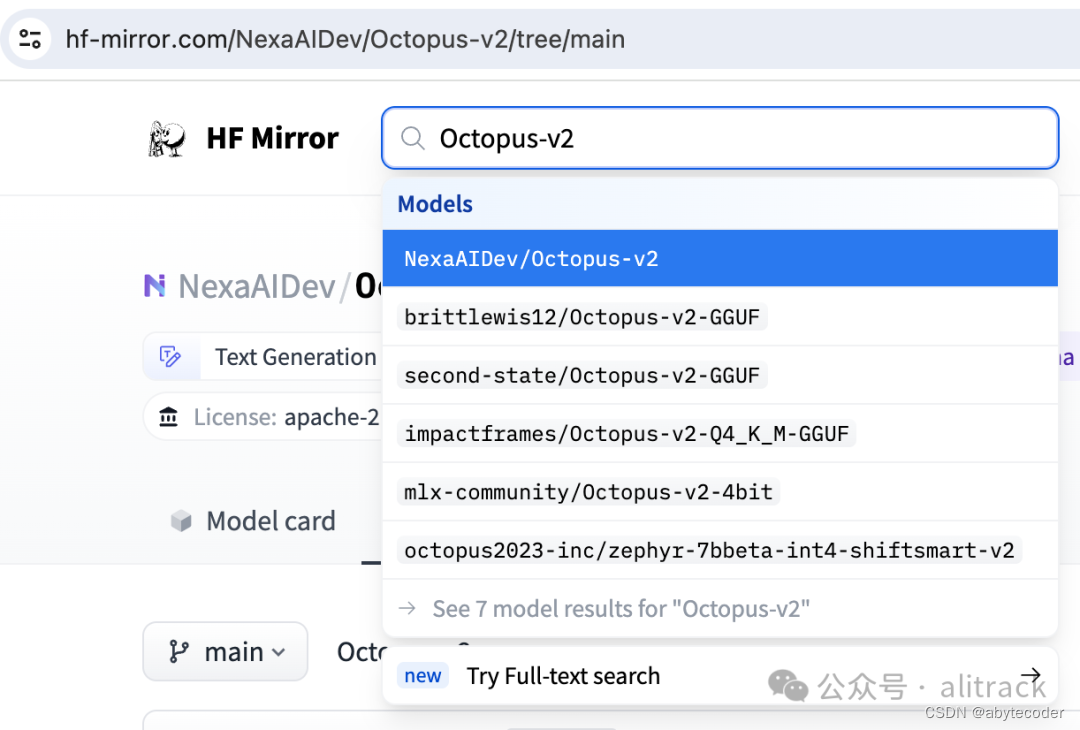Click arrow icon beside See 7 model results

point(407,608)
